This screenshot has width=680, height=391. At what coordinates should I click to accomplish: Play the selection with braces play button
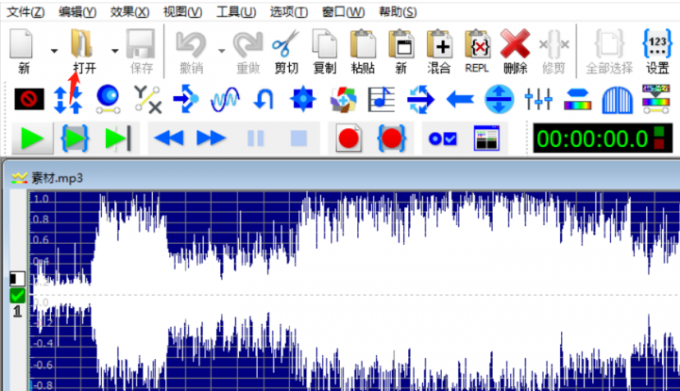(x=75, y=139)
